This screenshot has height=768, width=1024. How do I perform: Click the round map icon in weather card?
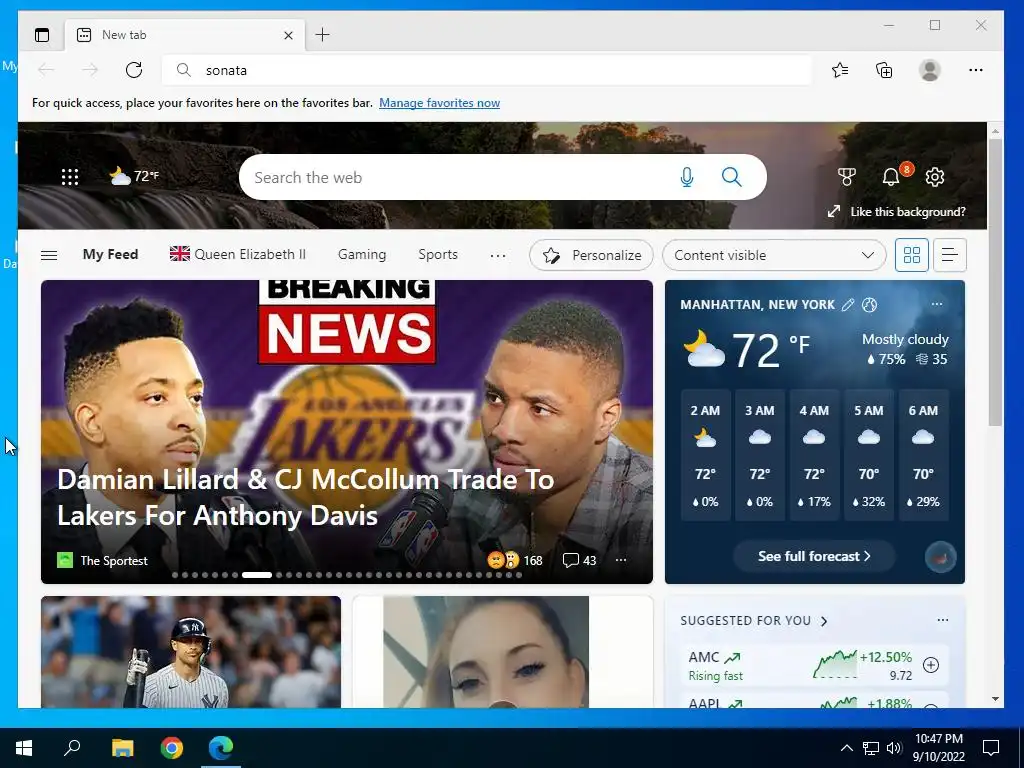coord(940,557)
